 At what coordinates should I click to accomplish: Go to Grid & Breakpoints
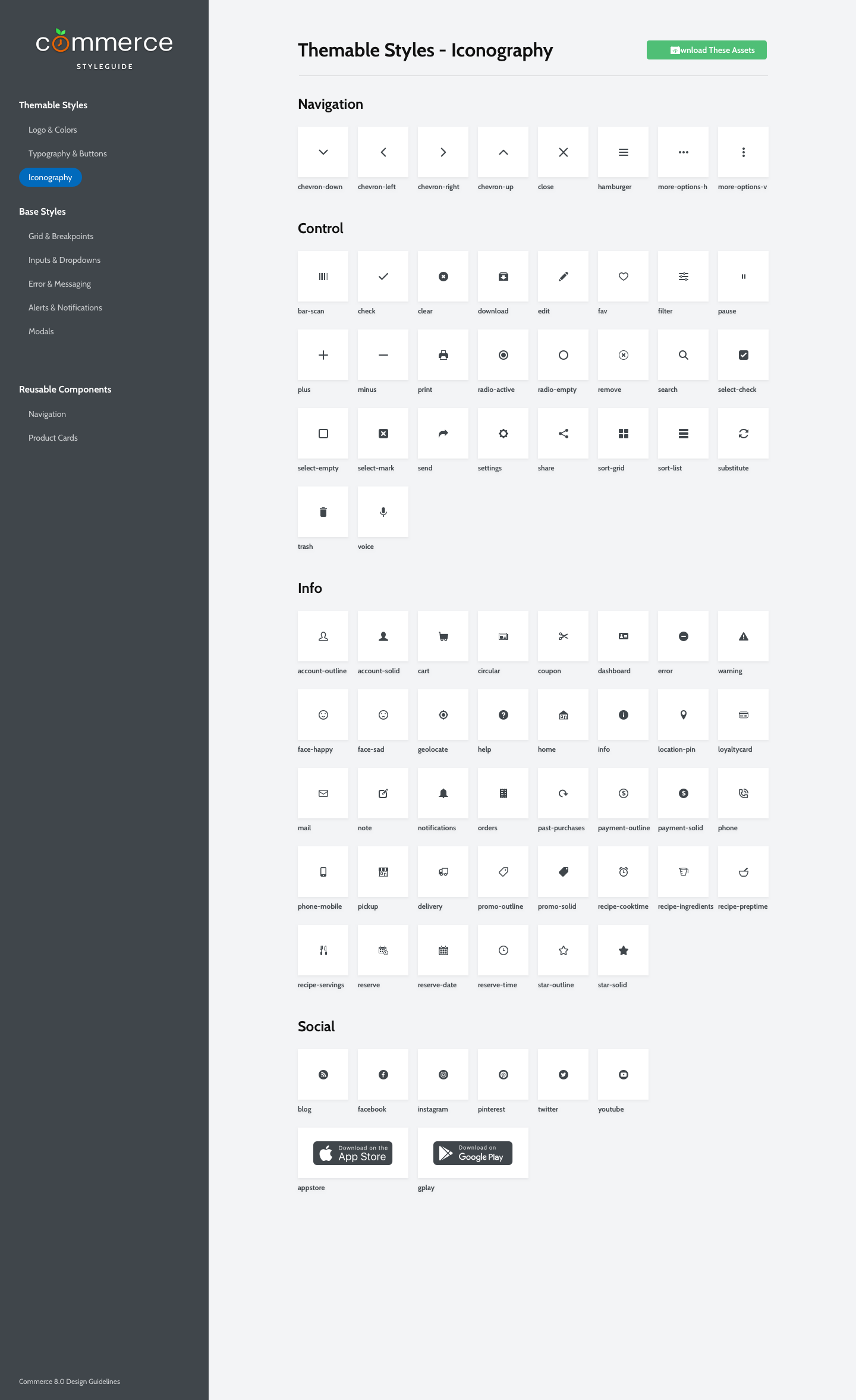pyautogui.click(x=61, y=236)
